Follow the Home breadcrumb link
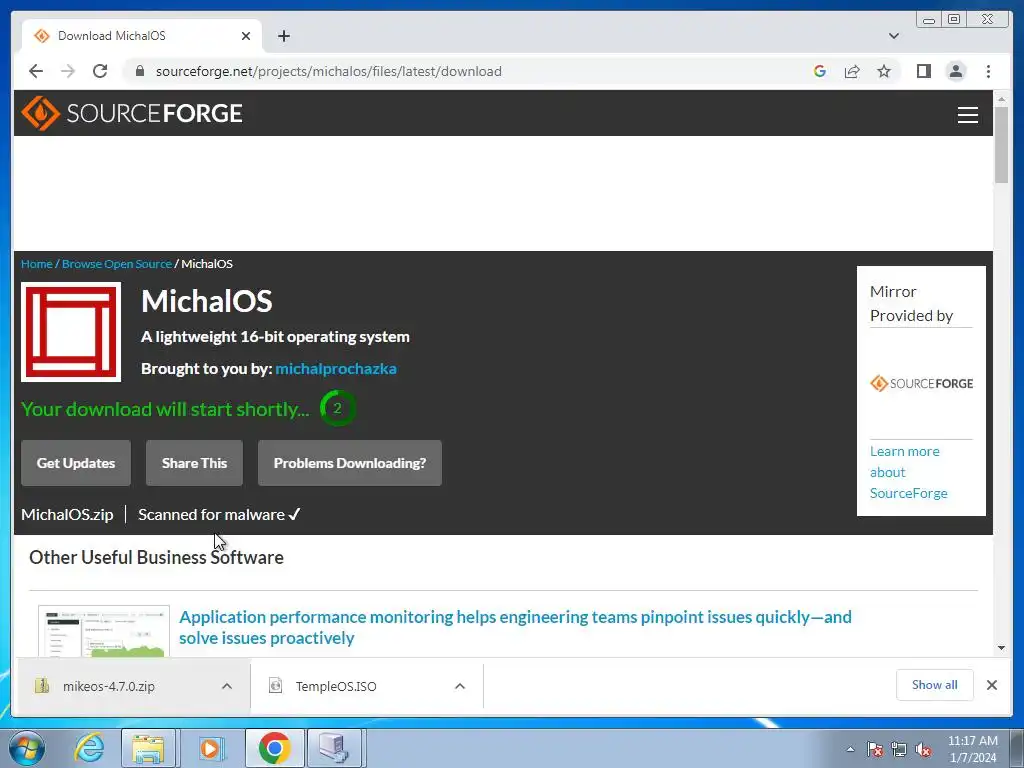This screenshot has height=768, width=1024. (37, 264)
